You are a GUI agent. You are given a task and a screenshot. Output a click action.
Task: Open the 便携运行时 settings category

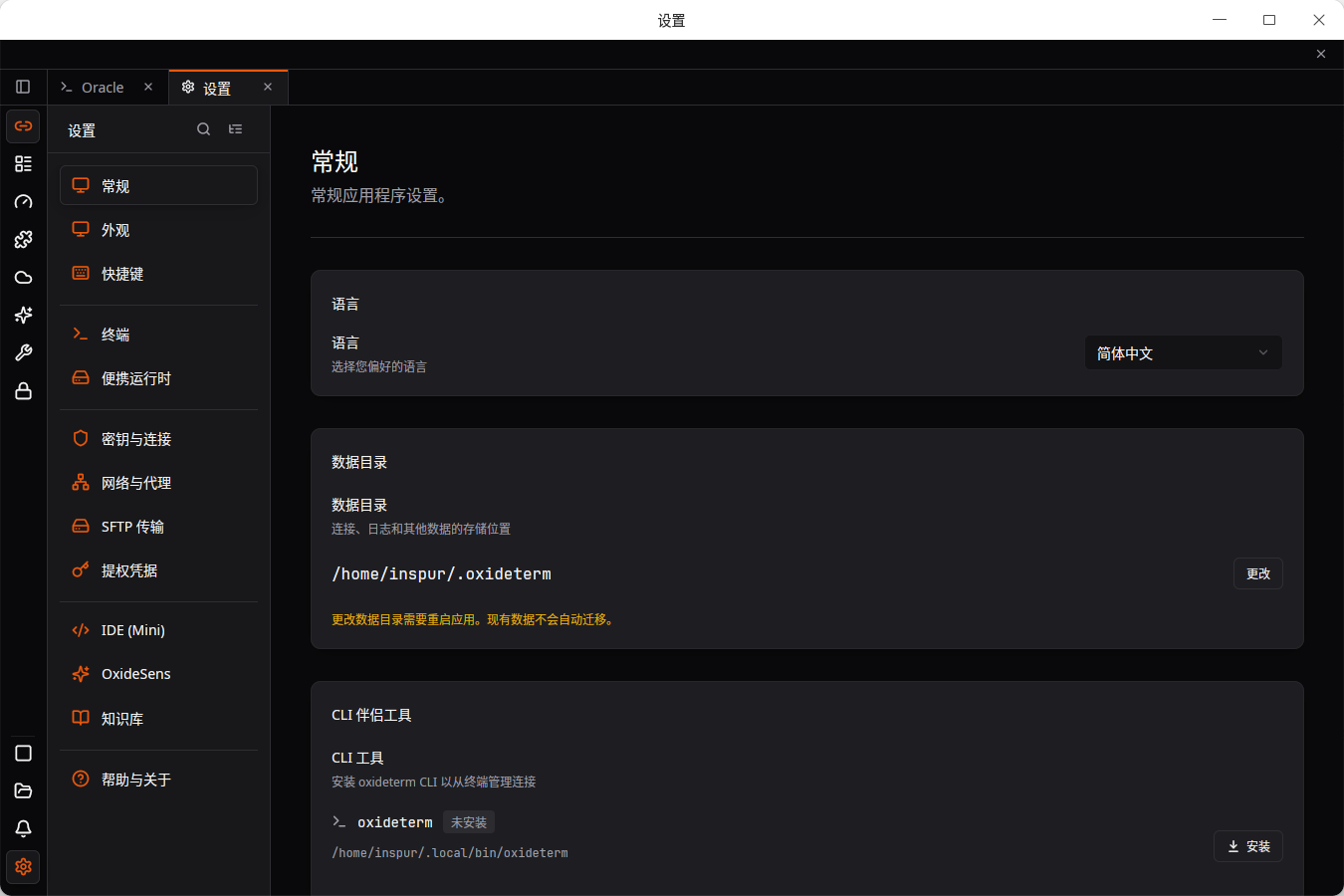pos(158,377)
